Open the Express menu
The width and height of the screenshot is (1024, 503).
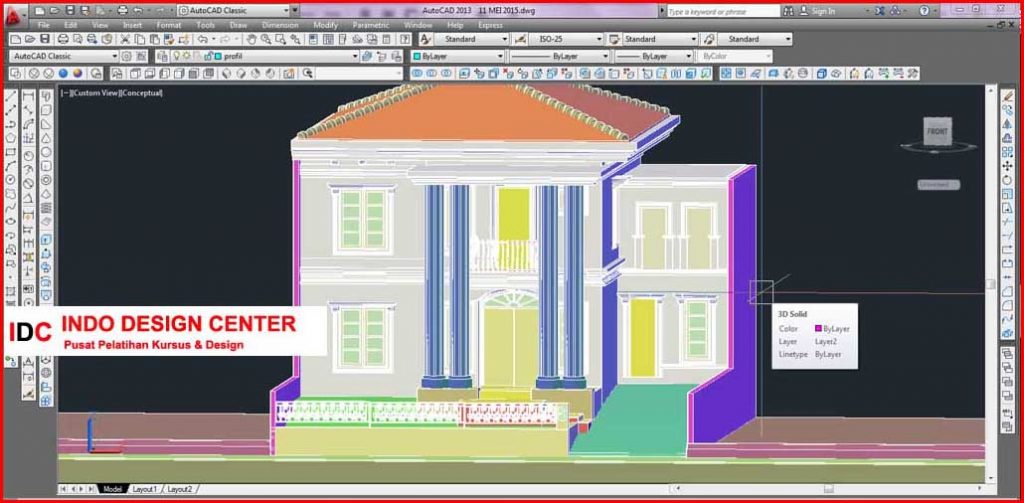tap(490, 25)
